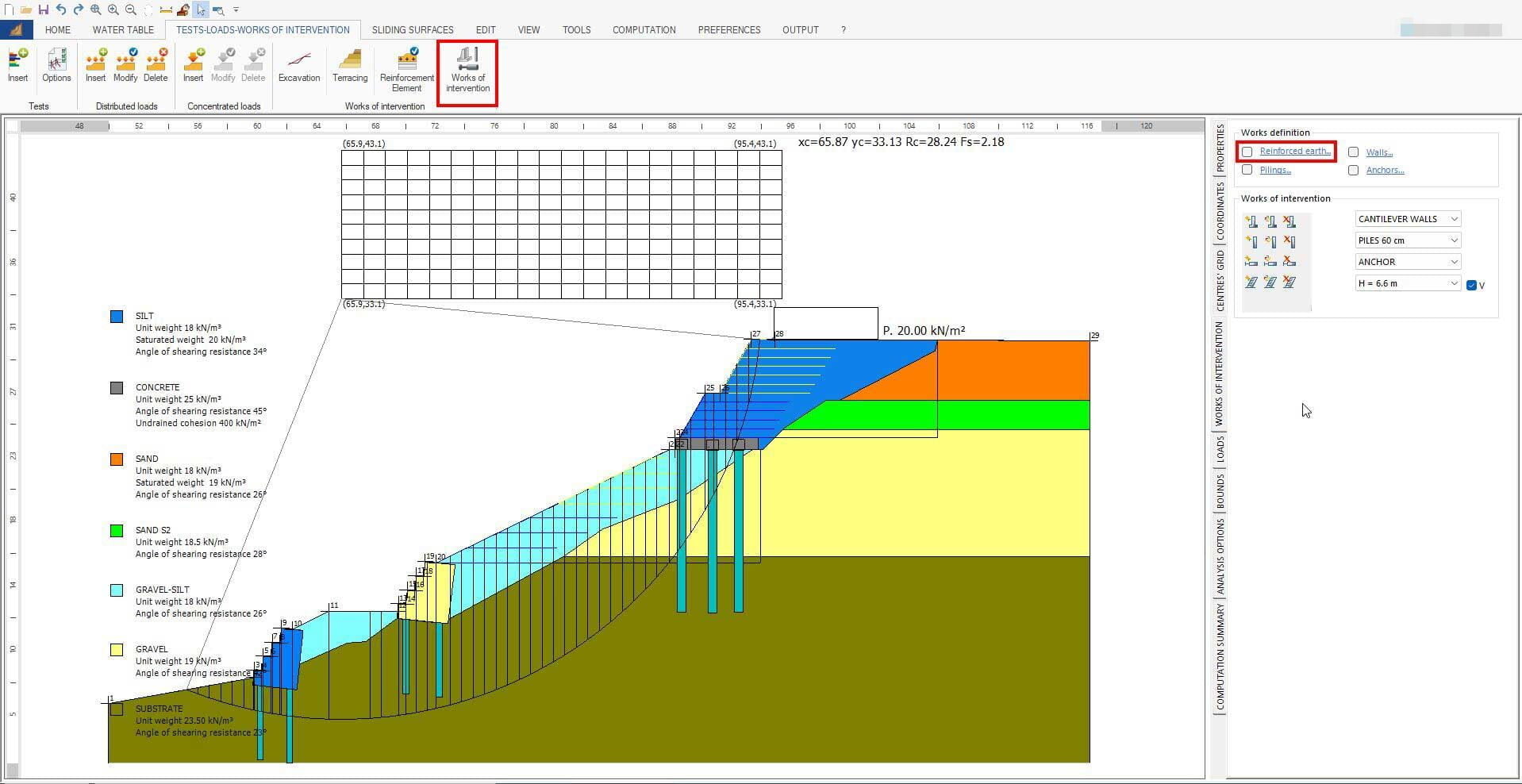
Task: Open the COMPUTATION ribbon tab
Action: tap(644, 29)
